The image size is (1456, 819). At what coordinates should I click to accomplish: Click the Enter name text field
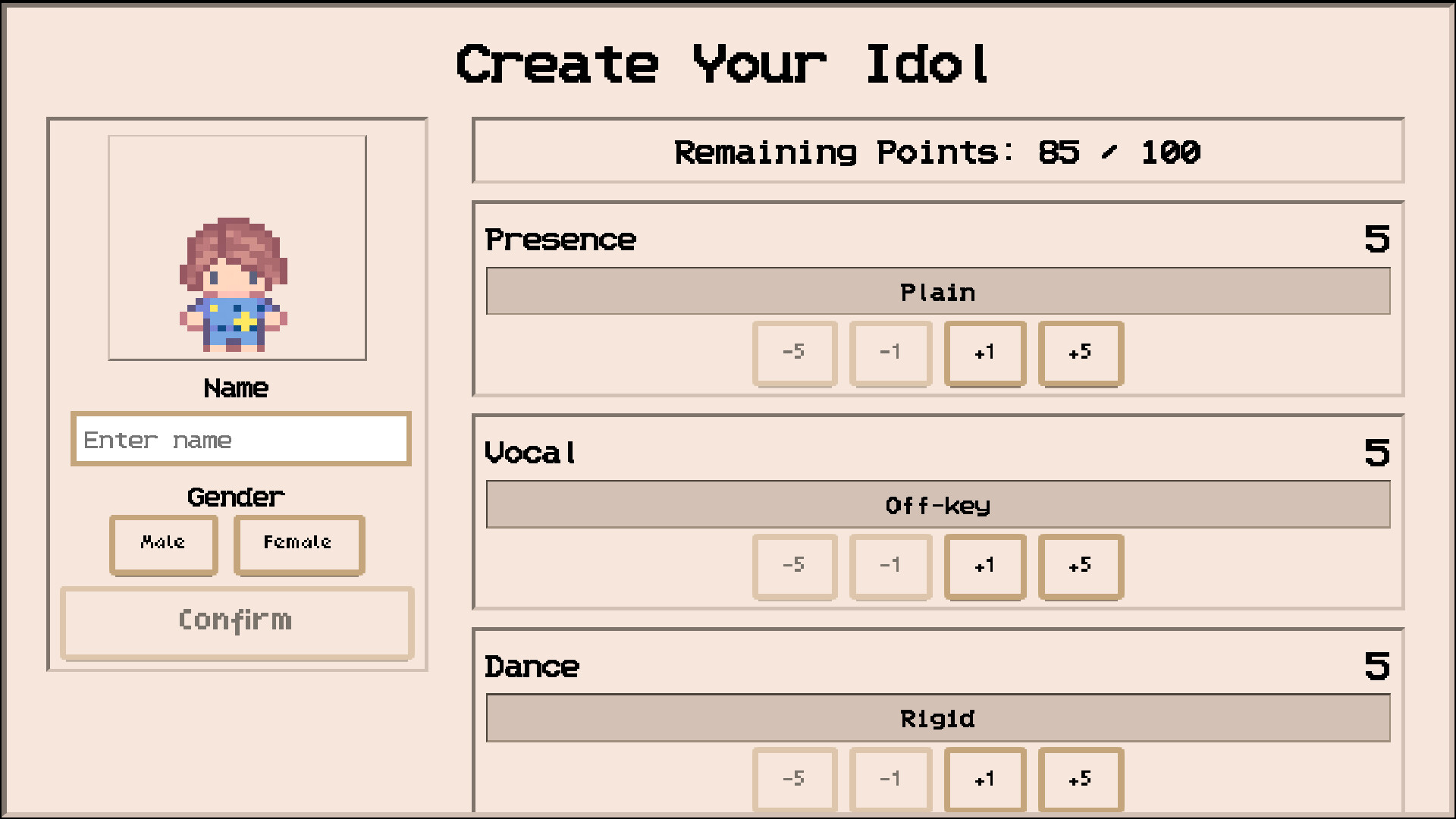[240, 439]
